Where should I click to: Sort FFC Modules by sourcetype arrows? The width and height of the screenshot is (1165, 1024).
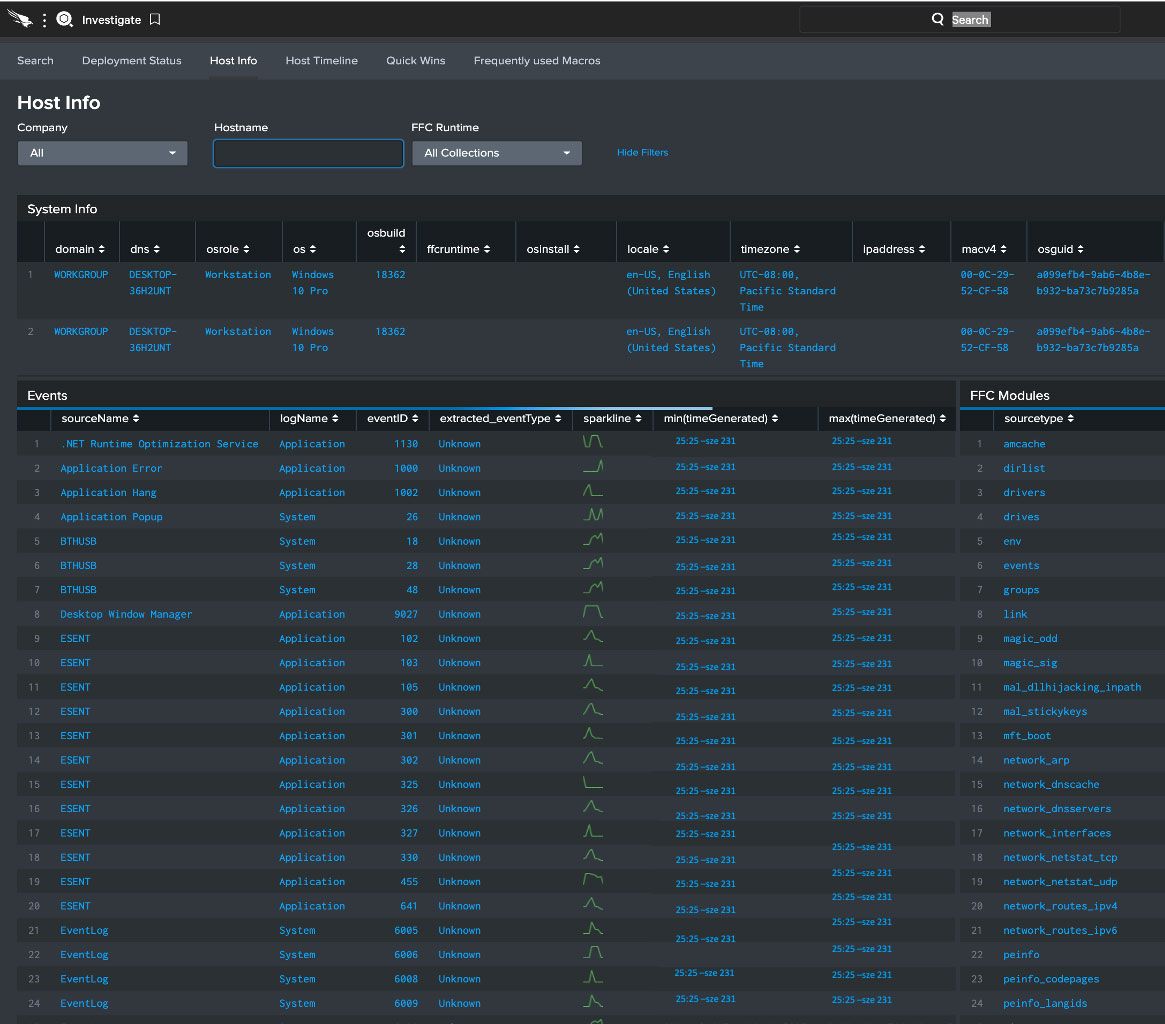pyautogui.click(x=1071, y=418)
